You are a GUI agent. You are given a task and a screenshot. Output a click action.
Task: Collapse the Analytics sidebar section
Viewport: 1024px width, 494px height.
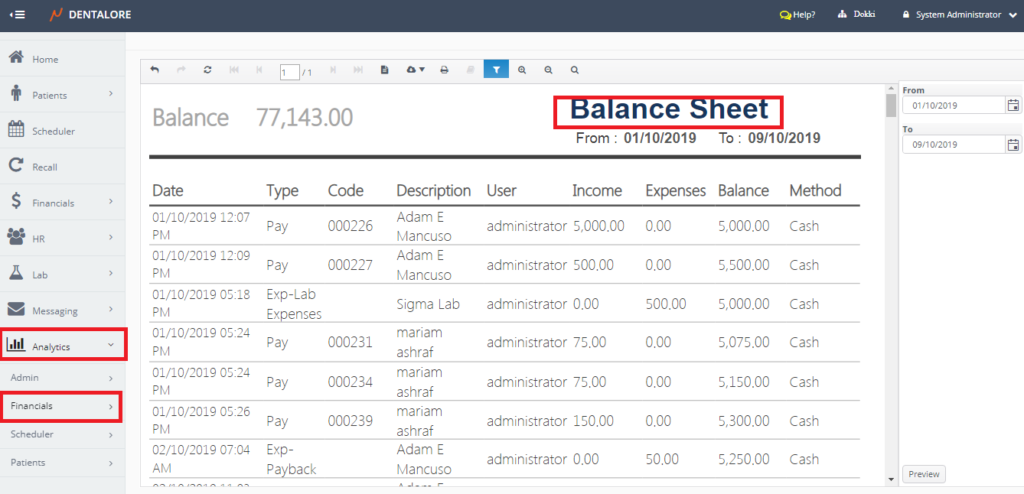(x=62, y=347)
